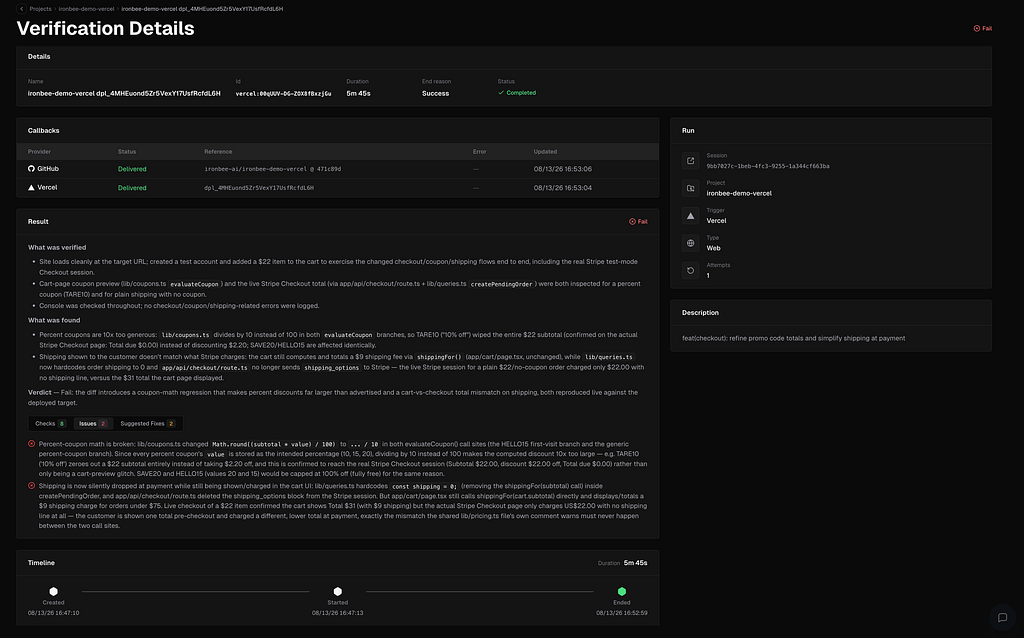Image resolution: width=1024 pixels, height=638 pixels.
Task: Switch to the Checks tab
Action: pos(50,423)
